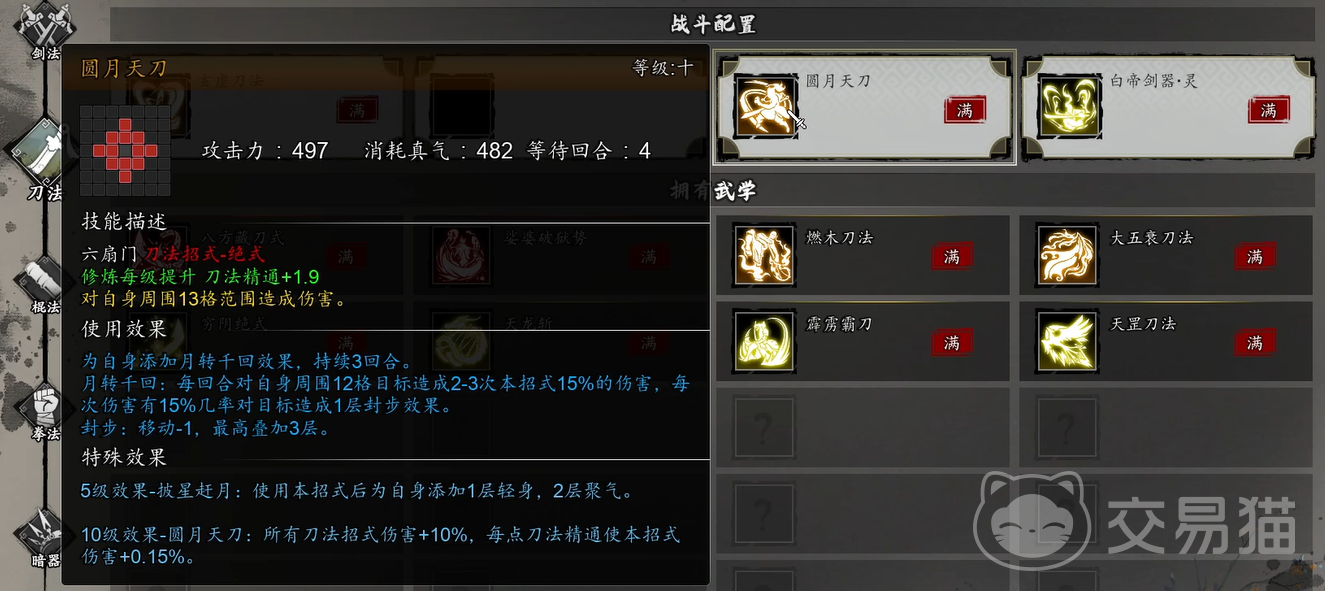Click the 满 badge on 白帝剑器·灵 slot

click(x=1269, y=110)
